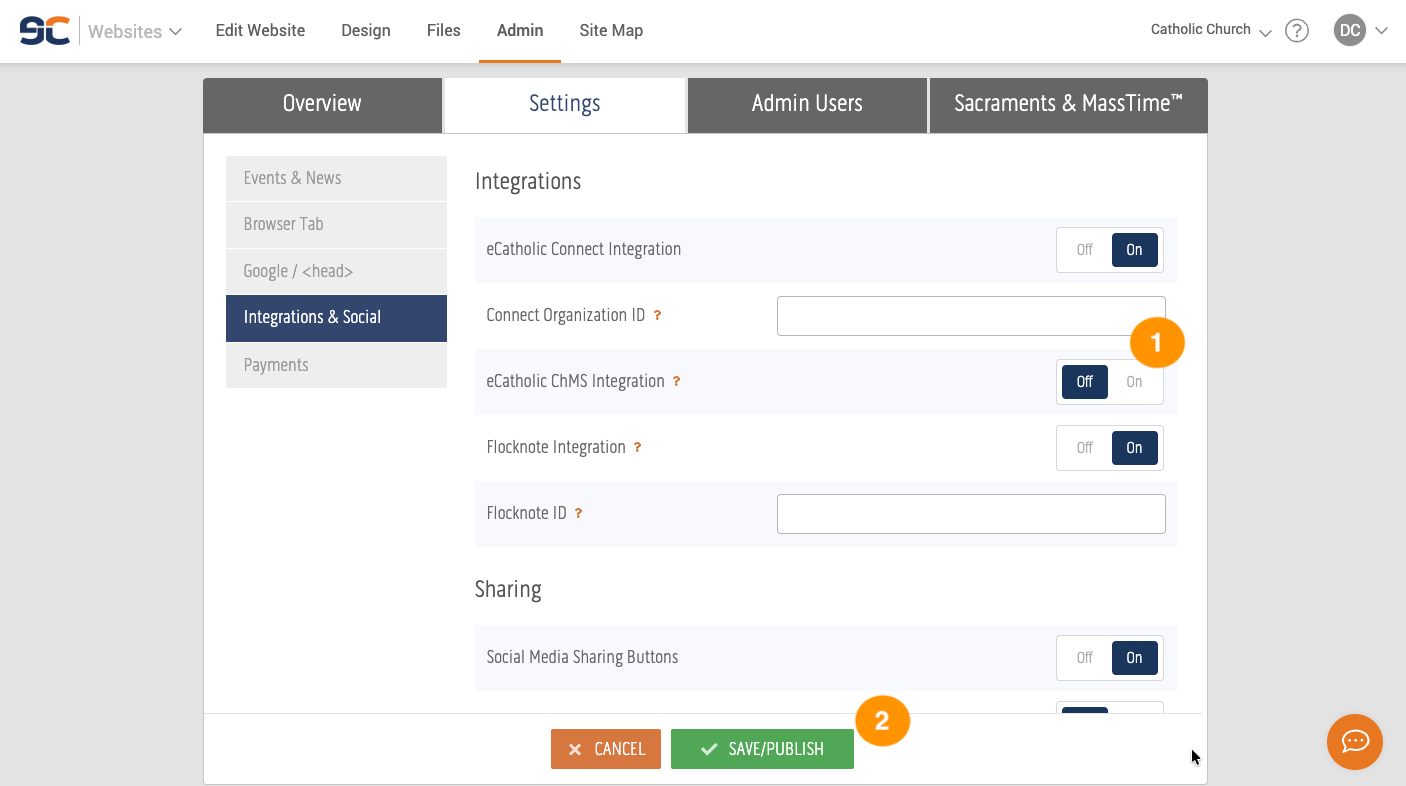Open Events & News settings

pyautogui.click(x=336, y=178)
